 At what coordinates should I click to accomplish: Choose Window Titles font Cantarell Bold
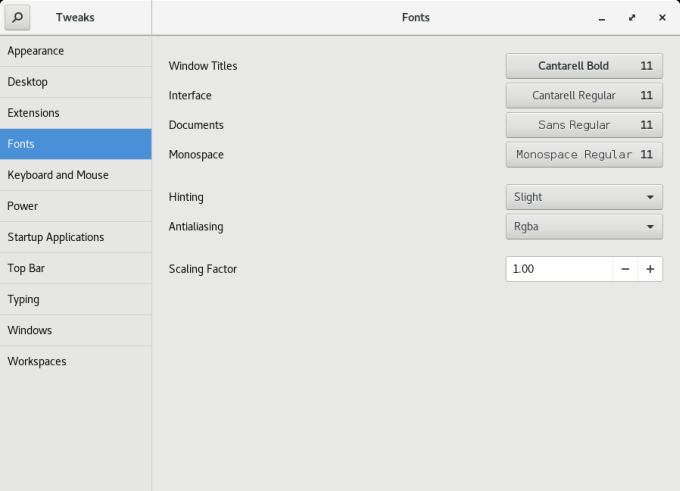(x=584, y=66)
